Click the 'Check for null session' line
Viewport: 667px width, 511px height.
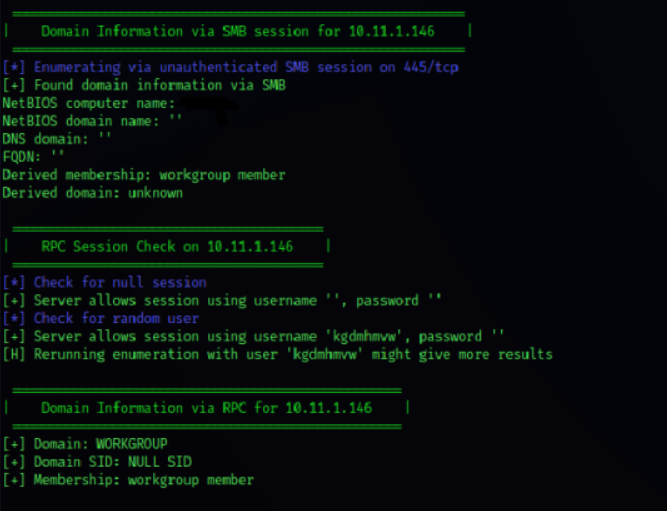pyautogui.click(x=105, y=283)
